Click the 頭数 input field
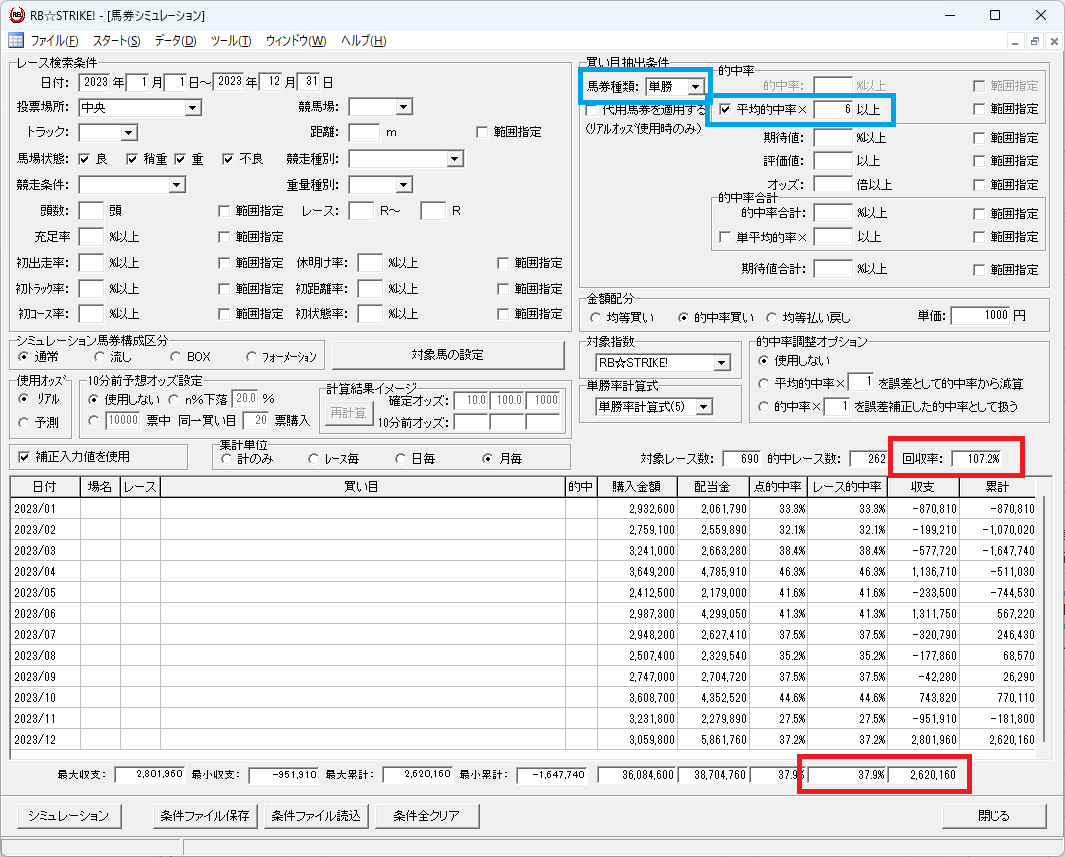Image resolution: width=1065 pixels, height=857 pixels. (91, 211)
